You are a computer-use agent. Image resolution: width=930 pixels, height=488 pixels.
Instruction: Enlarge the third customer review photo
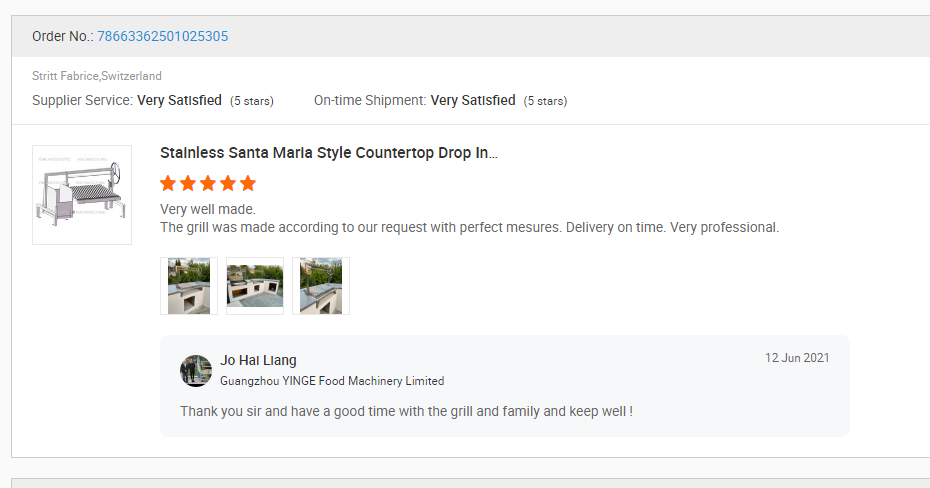coord(321,286)
